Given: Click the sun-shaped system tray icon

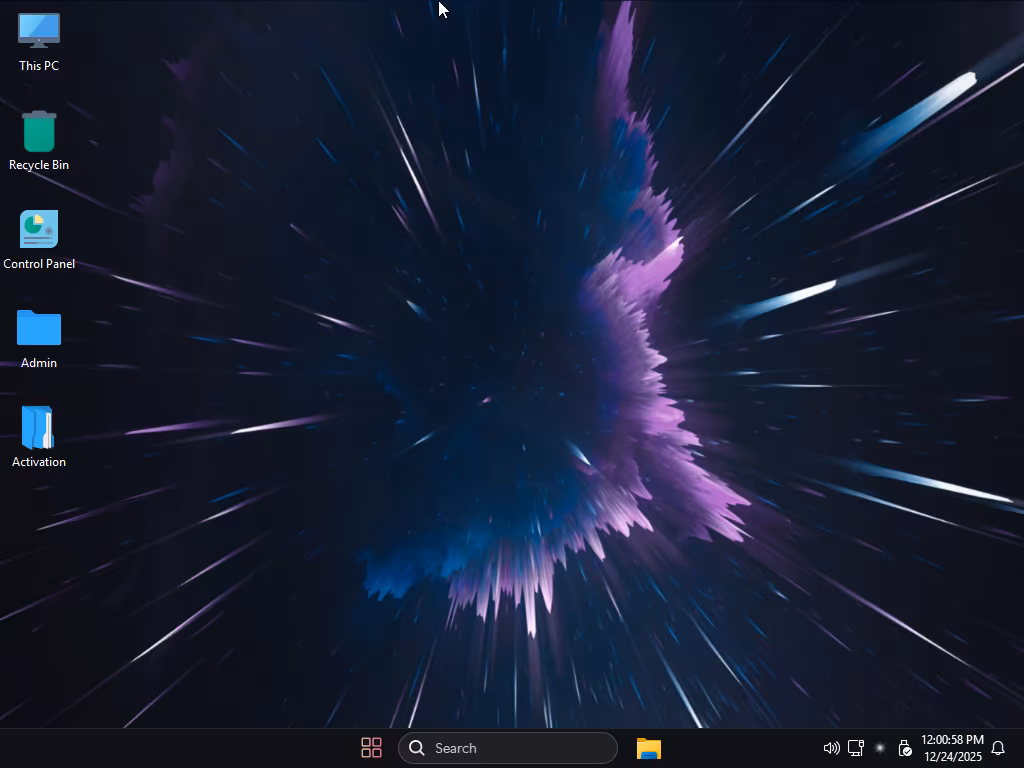Looking at the screenshot, I should 880,748.
